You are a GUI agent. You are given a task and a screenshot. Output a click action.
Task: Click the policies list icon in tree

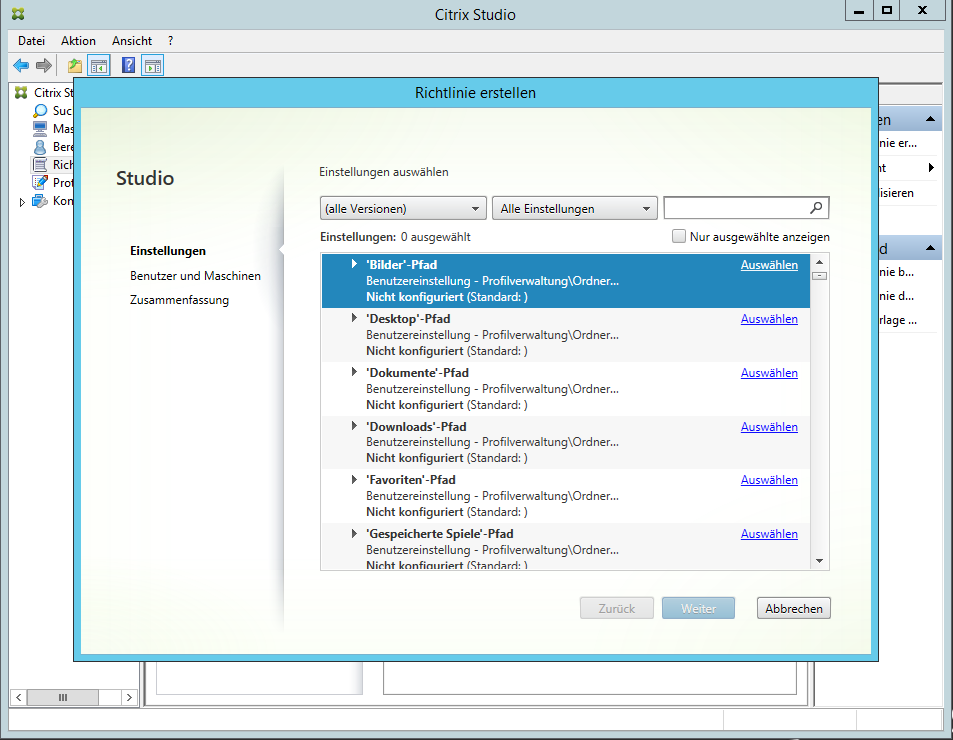point(40,165)
